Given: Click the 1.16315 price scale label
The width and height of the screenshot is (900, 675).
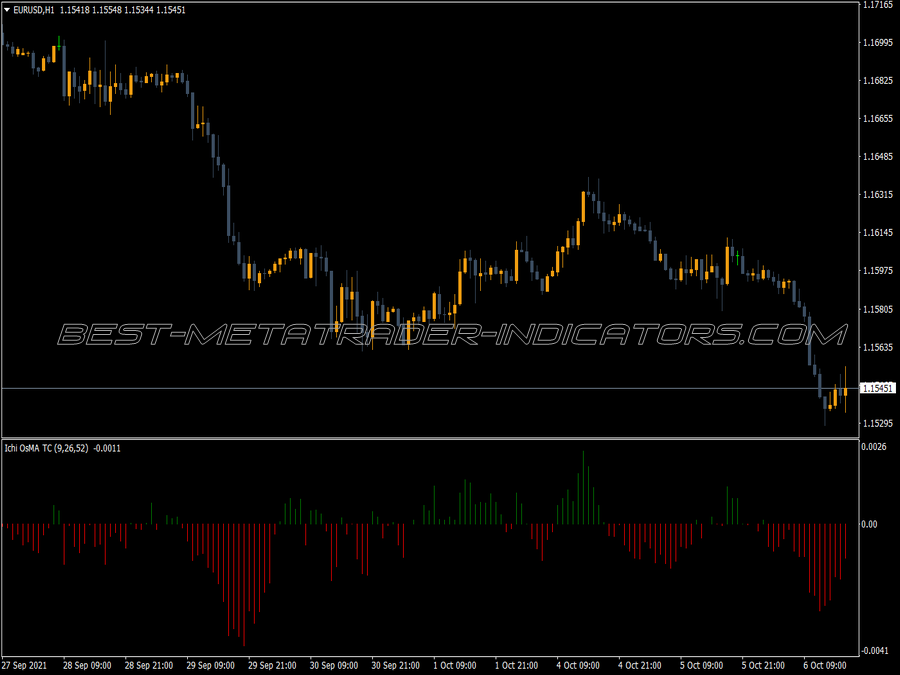Looking at the screenshot, I should point(878,195).
